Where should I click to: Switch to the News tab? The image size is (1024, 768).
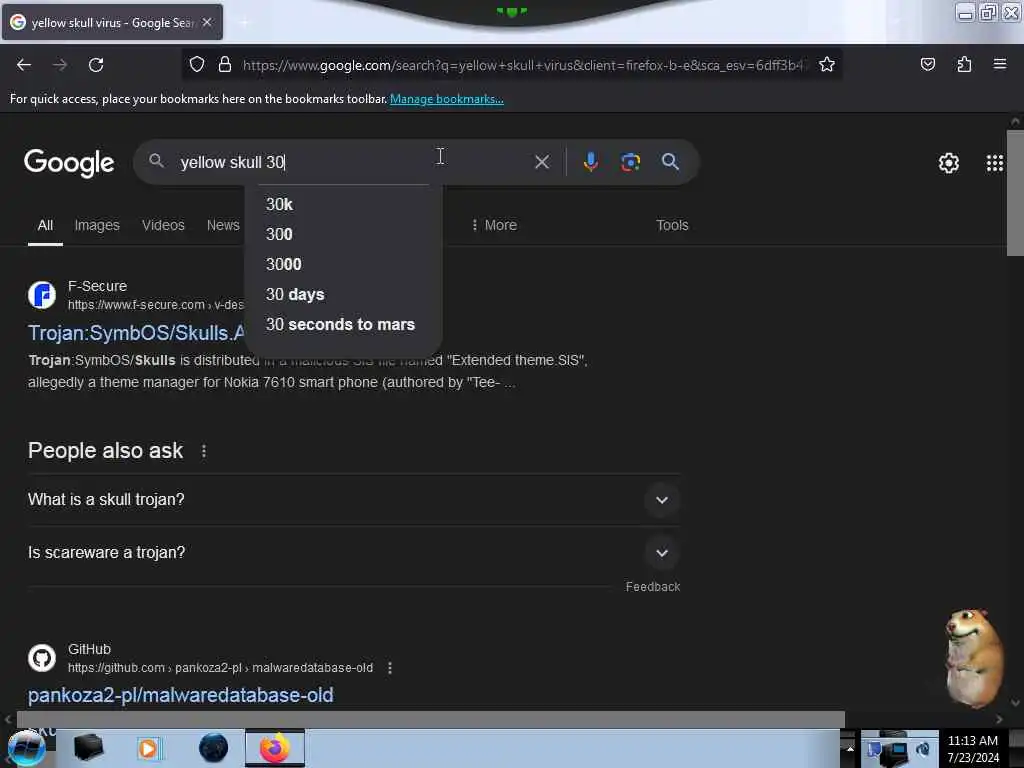click(223, 225)
